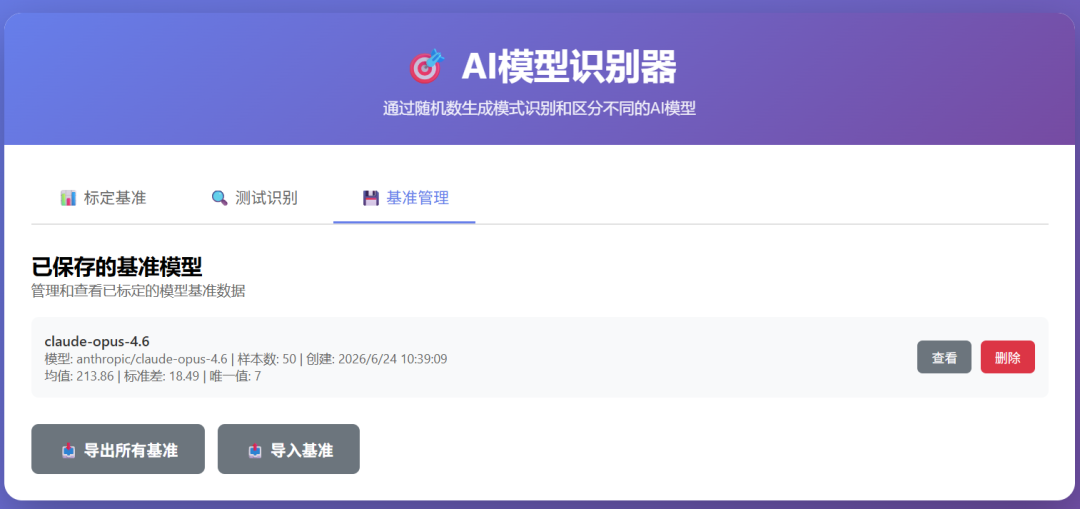The width and height of the screenshot is (1080, 509).
Task: View the claude-opus-4.6 baseline with 查看
Action: 944,357
